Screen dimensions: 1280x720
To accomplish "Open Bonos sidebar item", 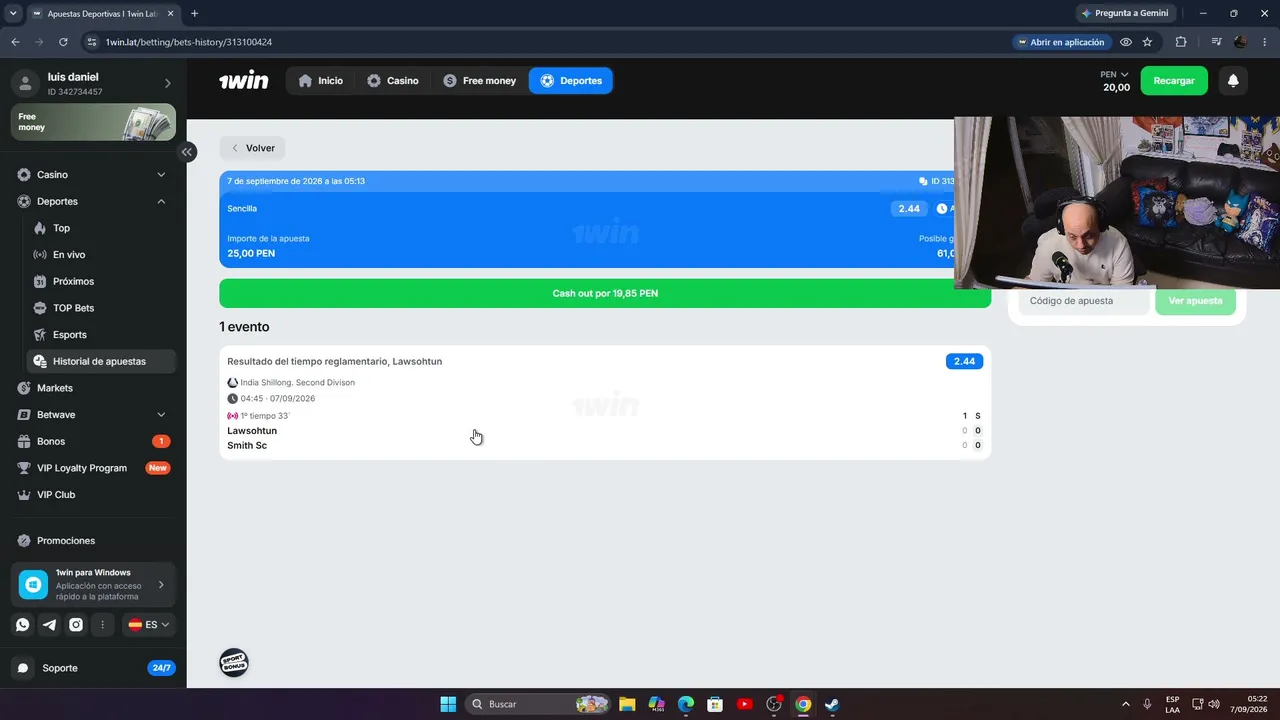I will pos(93,441).
